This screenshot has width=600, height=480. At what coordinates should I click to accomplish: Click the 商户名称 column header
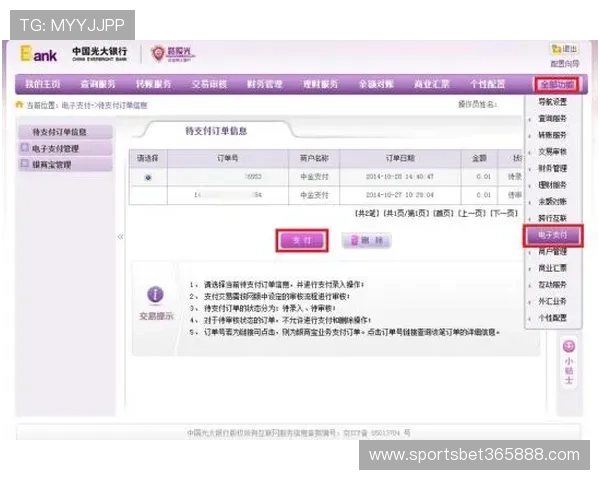click(x=314, y=158)
